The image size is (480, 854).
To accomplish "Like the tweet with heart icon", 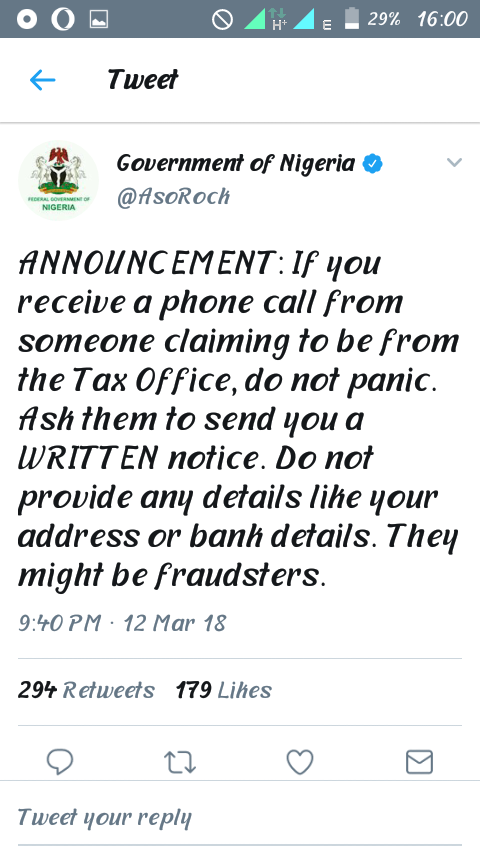I will click(300, 761).
